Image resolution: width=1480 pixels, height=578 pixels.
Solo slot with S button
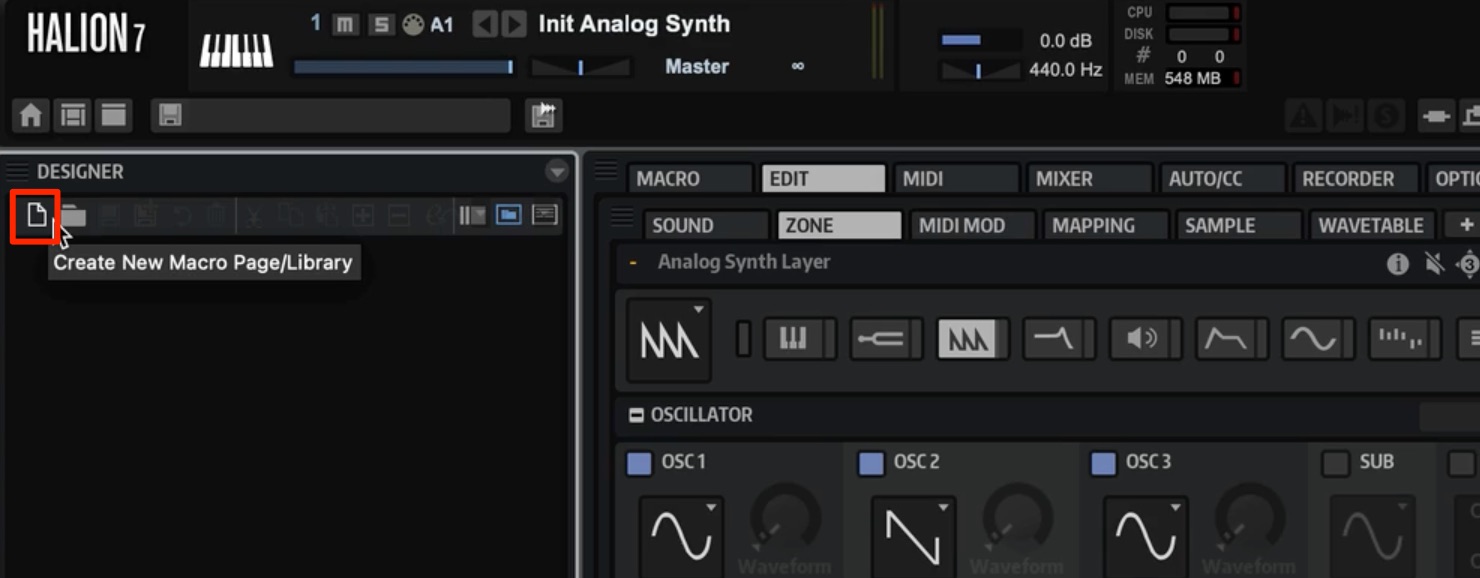(x=381, y=25)
